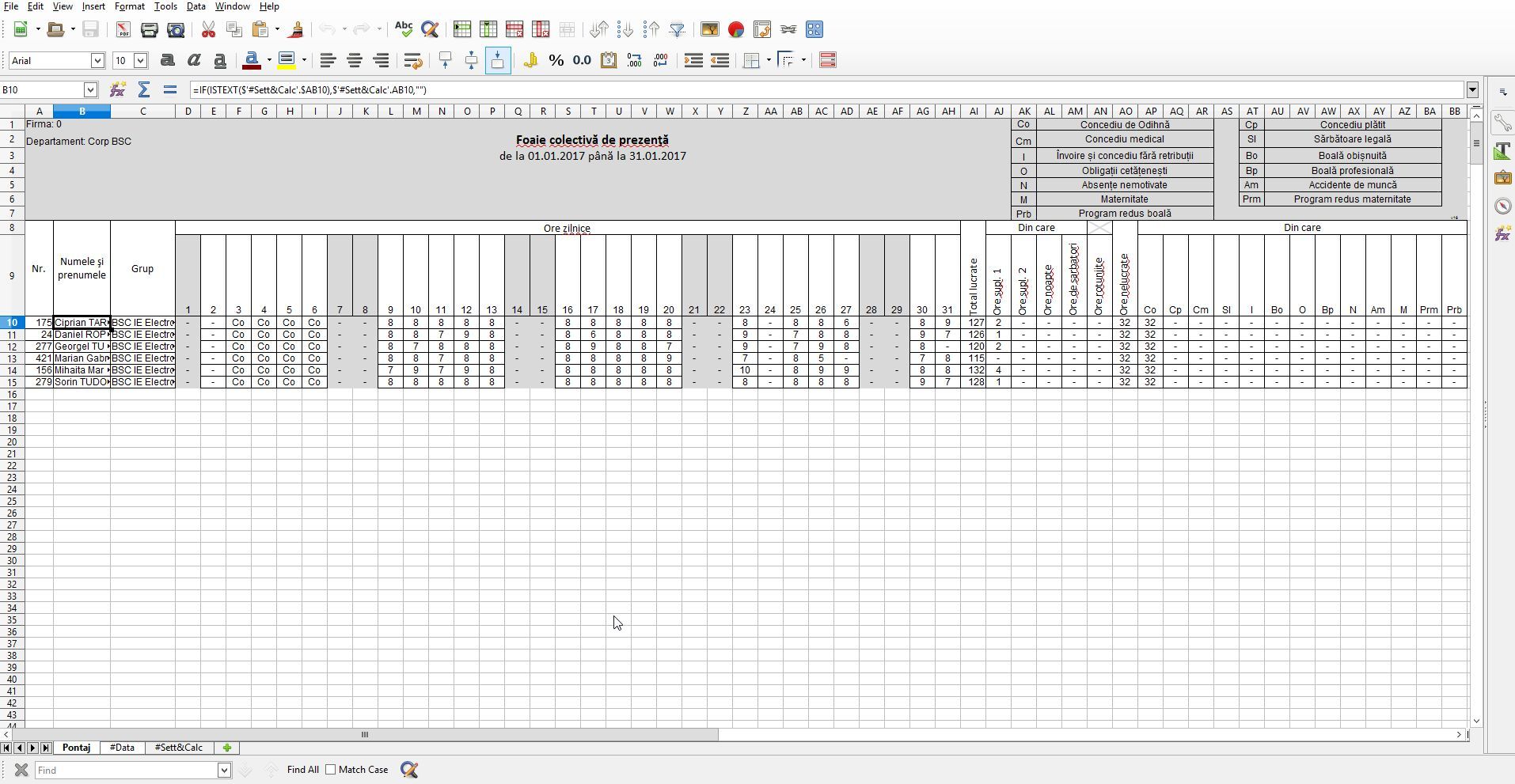Viewport: 1515px width, 784px height.
Task: Enable the Match Case checkbox
Action: [x=331, y=770]
